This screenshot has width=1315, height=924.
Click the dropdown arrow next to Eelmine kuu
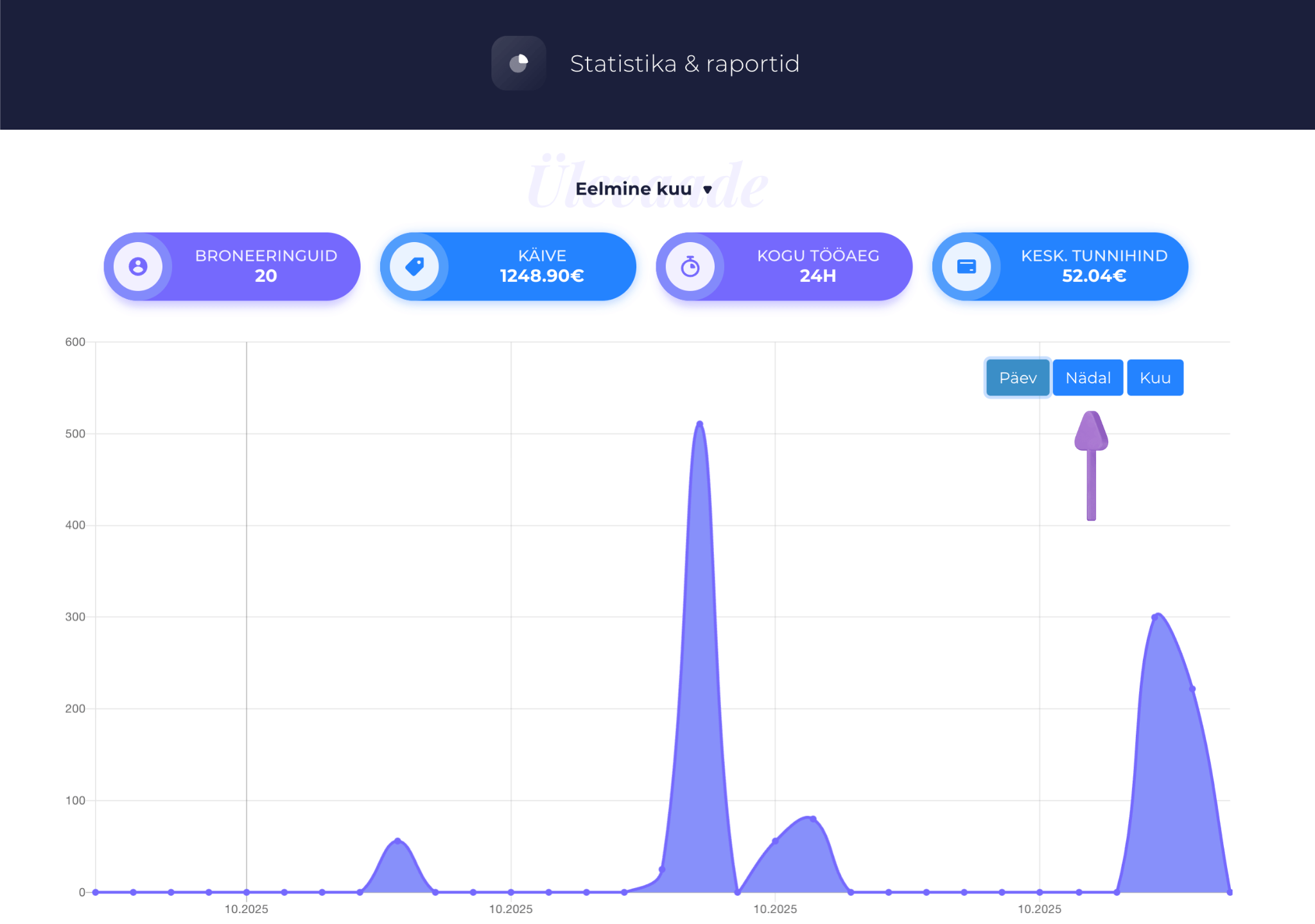[708, 189]
